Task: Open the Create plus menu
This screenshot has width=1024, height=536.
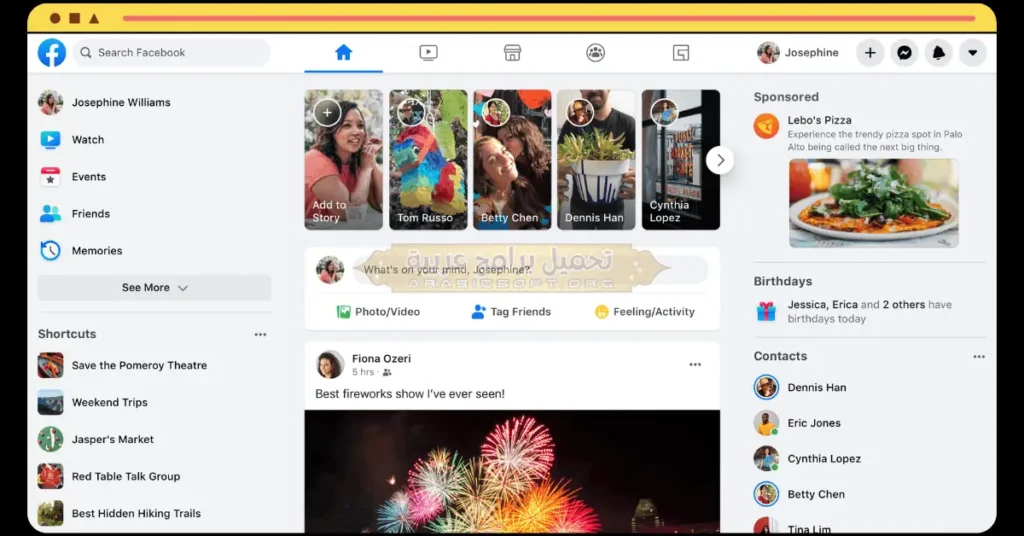Action: coord(870,53)
